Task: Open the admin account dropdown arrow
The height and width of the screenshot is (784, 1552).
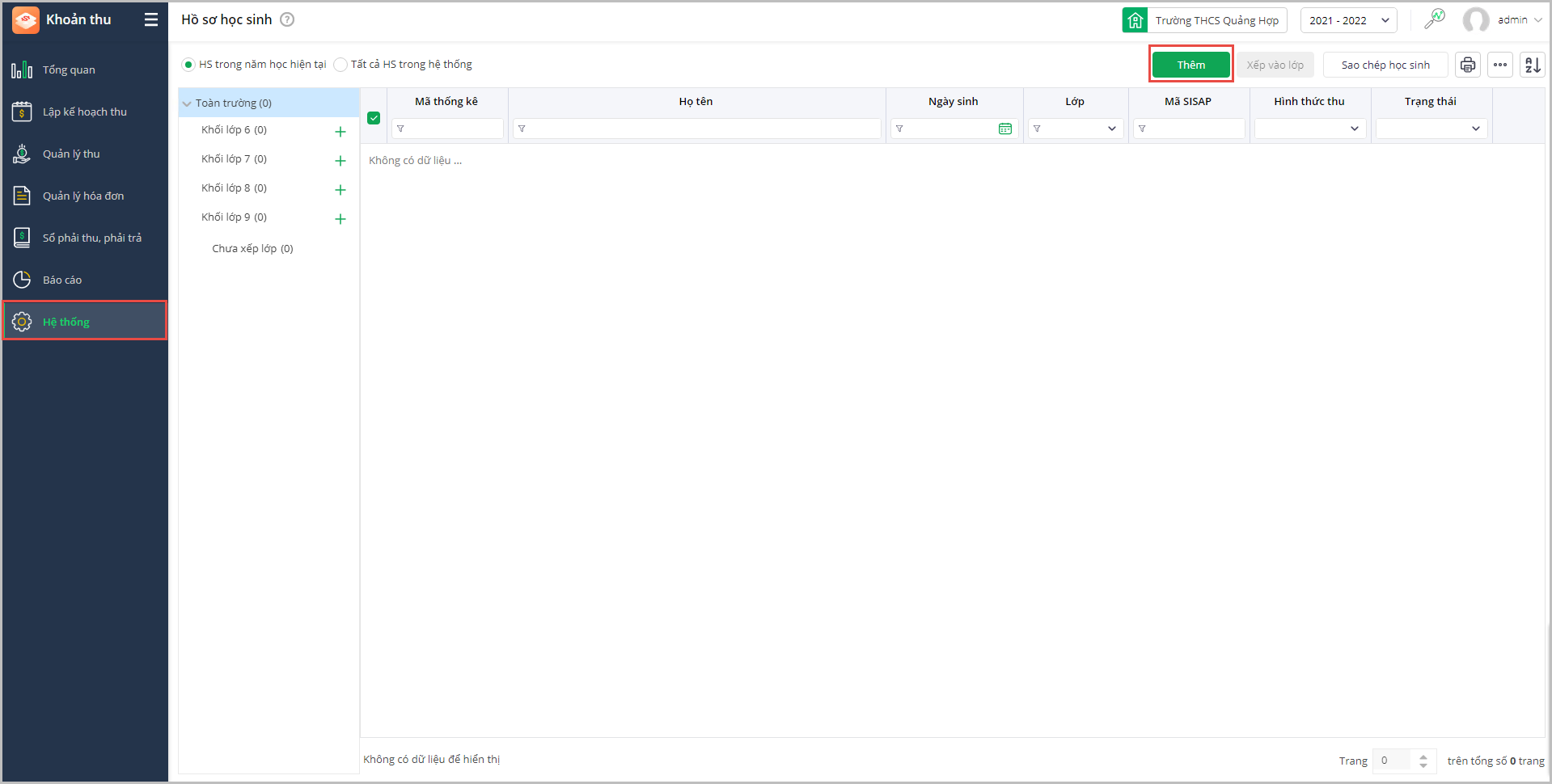Action: point(1537,20)
